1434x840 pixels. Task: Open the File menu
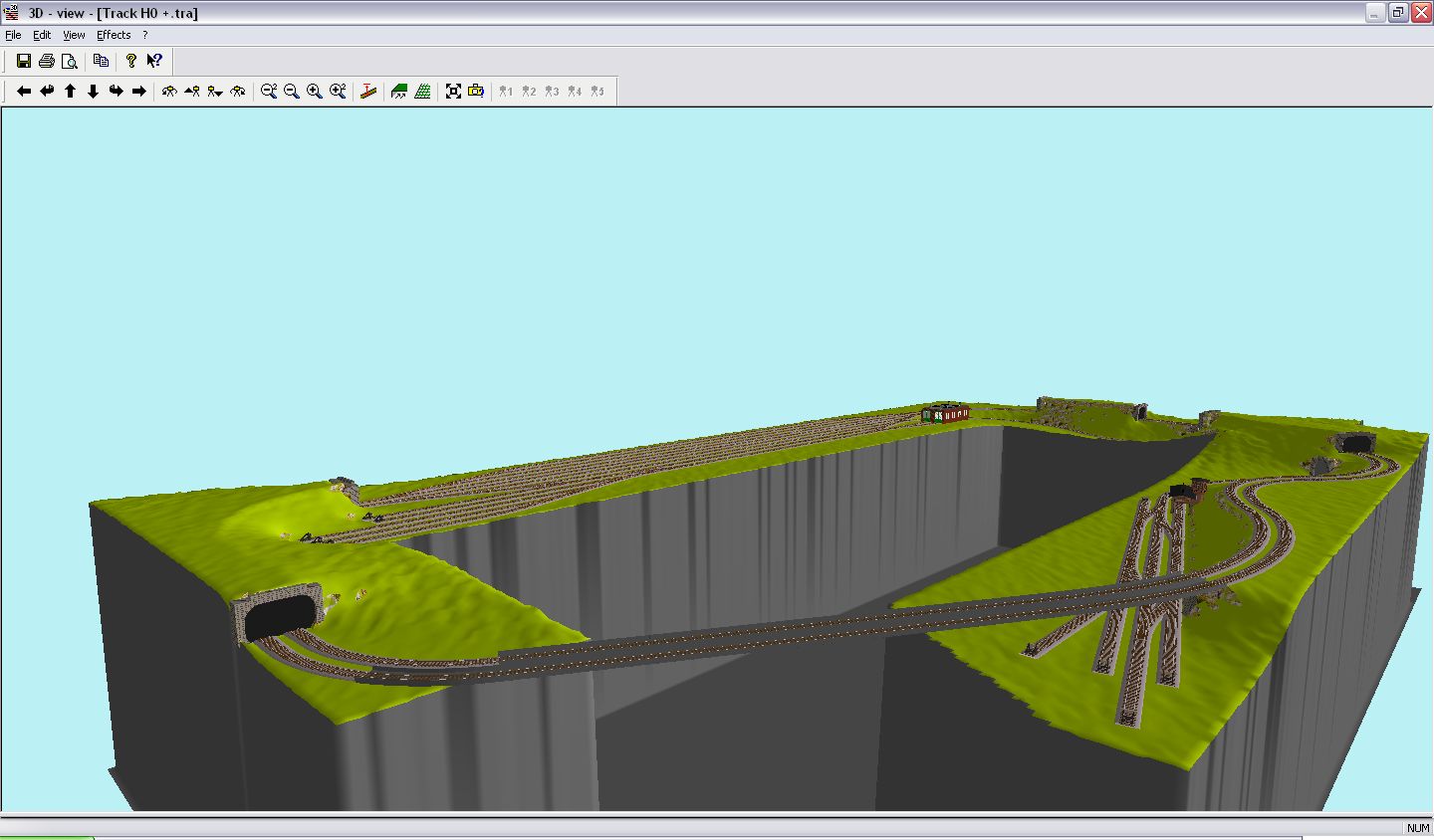point(13,35)
